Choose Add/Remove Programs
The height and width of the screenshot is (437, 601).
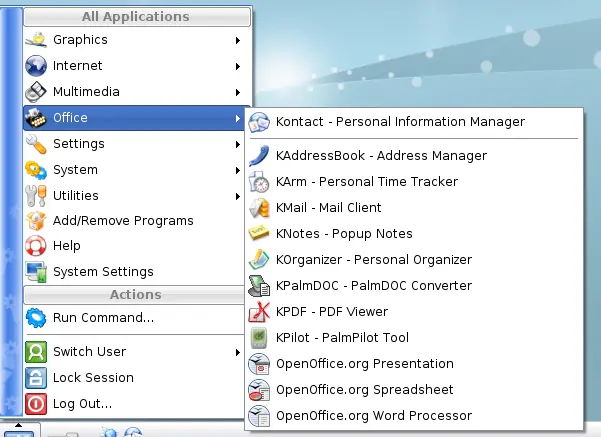coord(134,221)
